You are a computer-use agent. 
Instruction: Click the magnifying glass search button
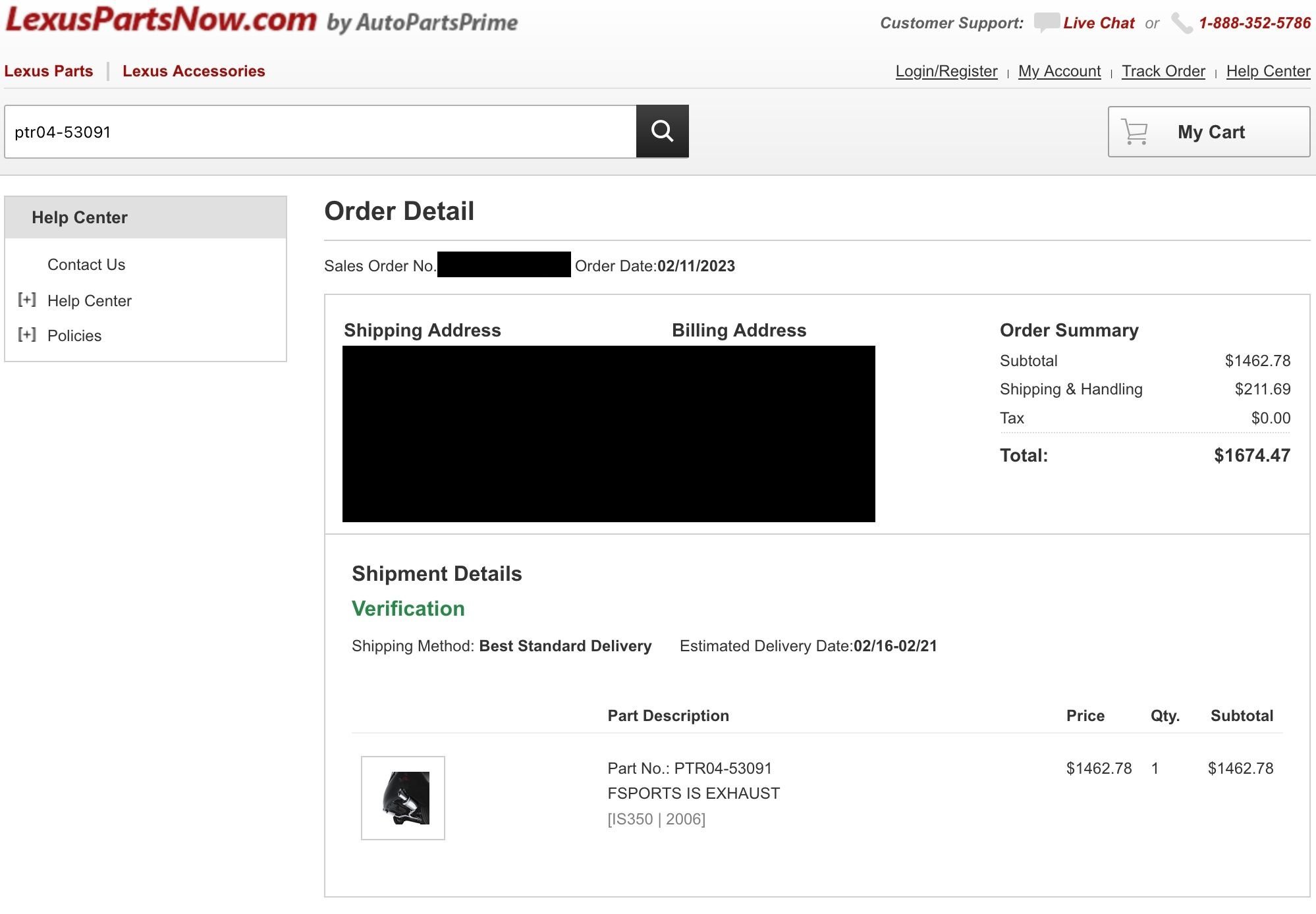click(x=662, y=131)
